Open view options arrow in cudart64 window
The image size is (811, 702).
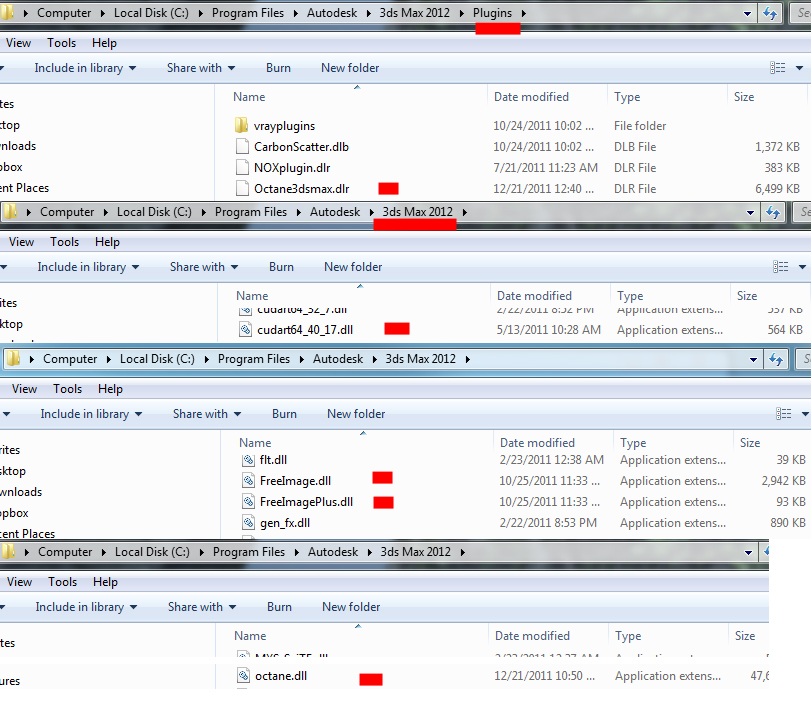(802, 267)
